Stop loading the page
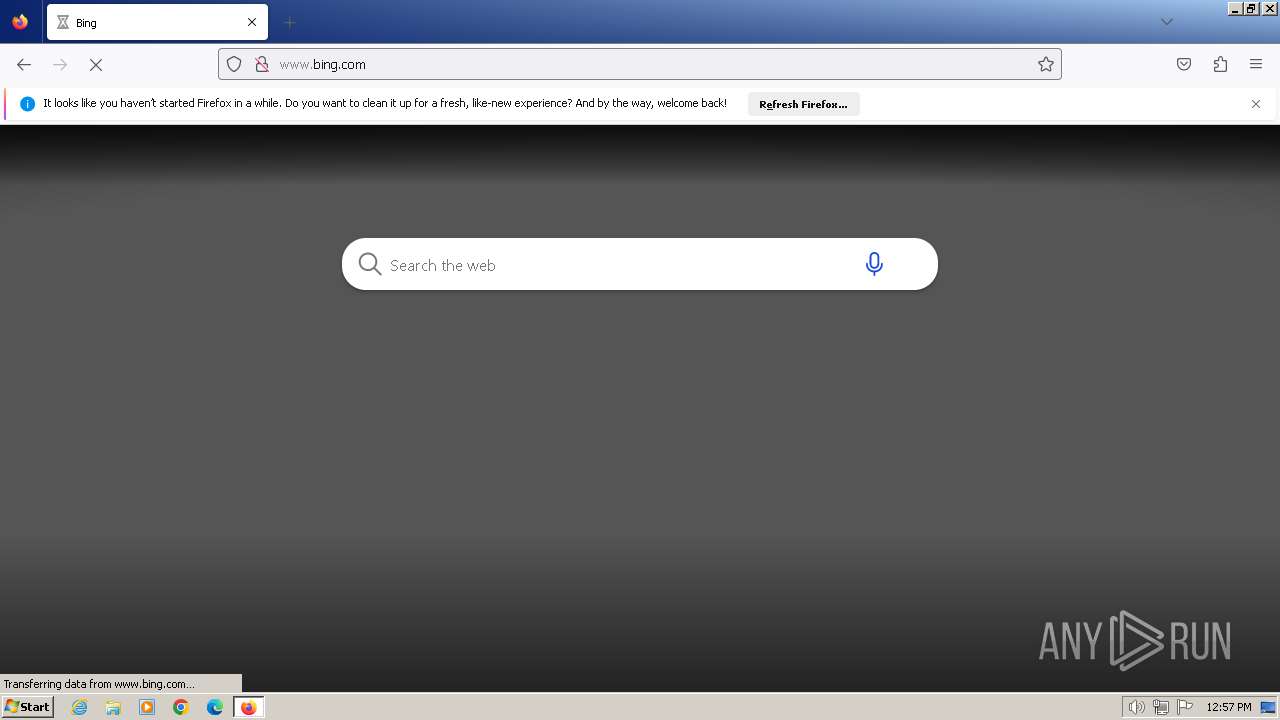 tap(96, 64)
